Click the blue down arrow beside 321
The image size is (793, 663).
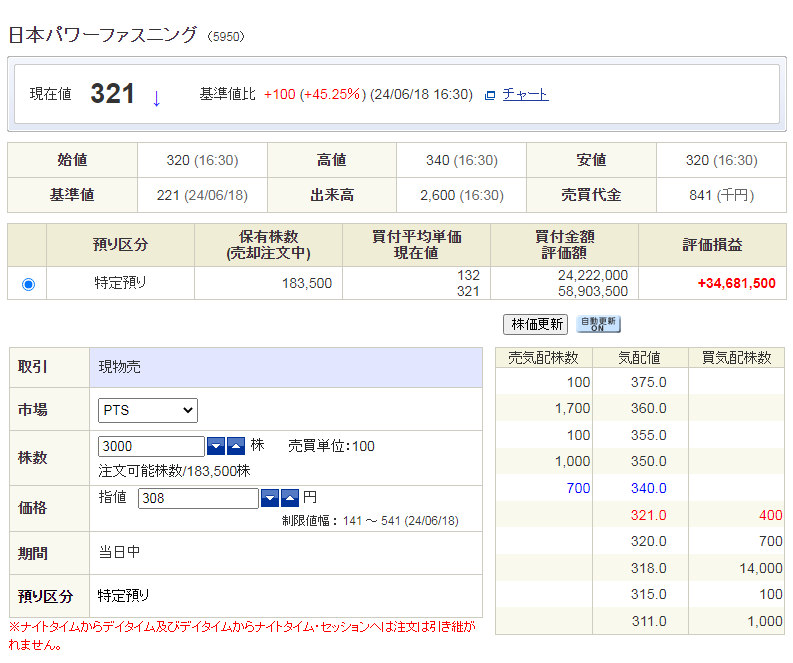[x=156, y=98]
